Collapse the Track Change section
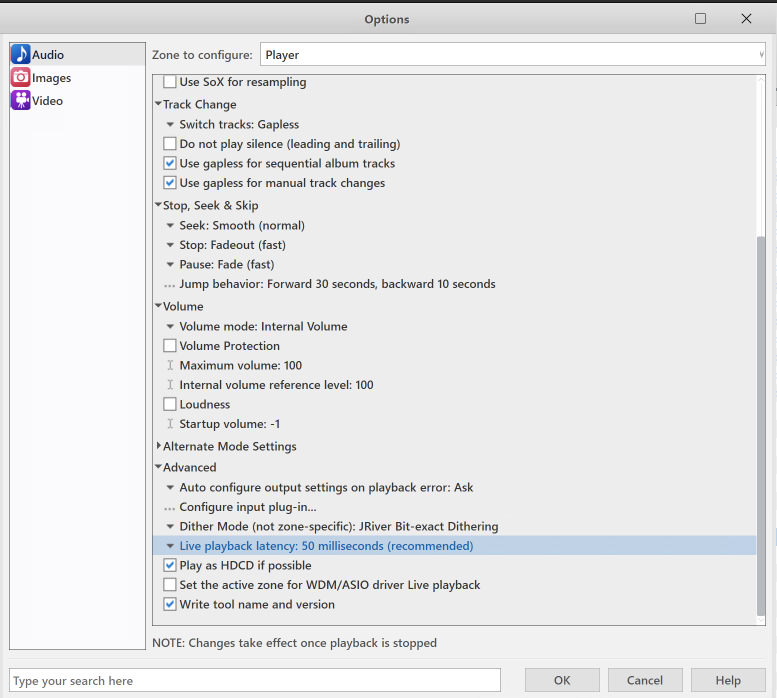Viewport: 777px width, 698px height. (158, 104)
